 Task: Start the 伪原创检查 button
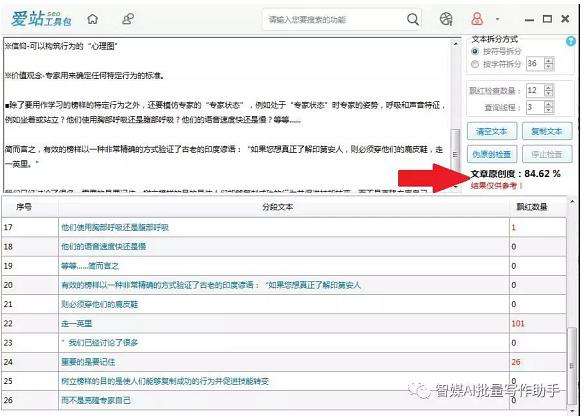[x=492, y=154]
